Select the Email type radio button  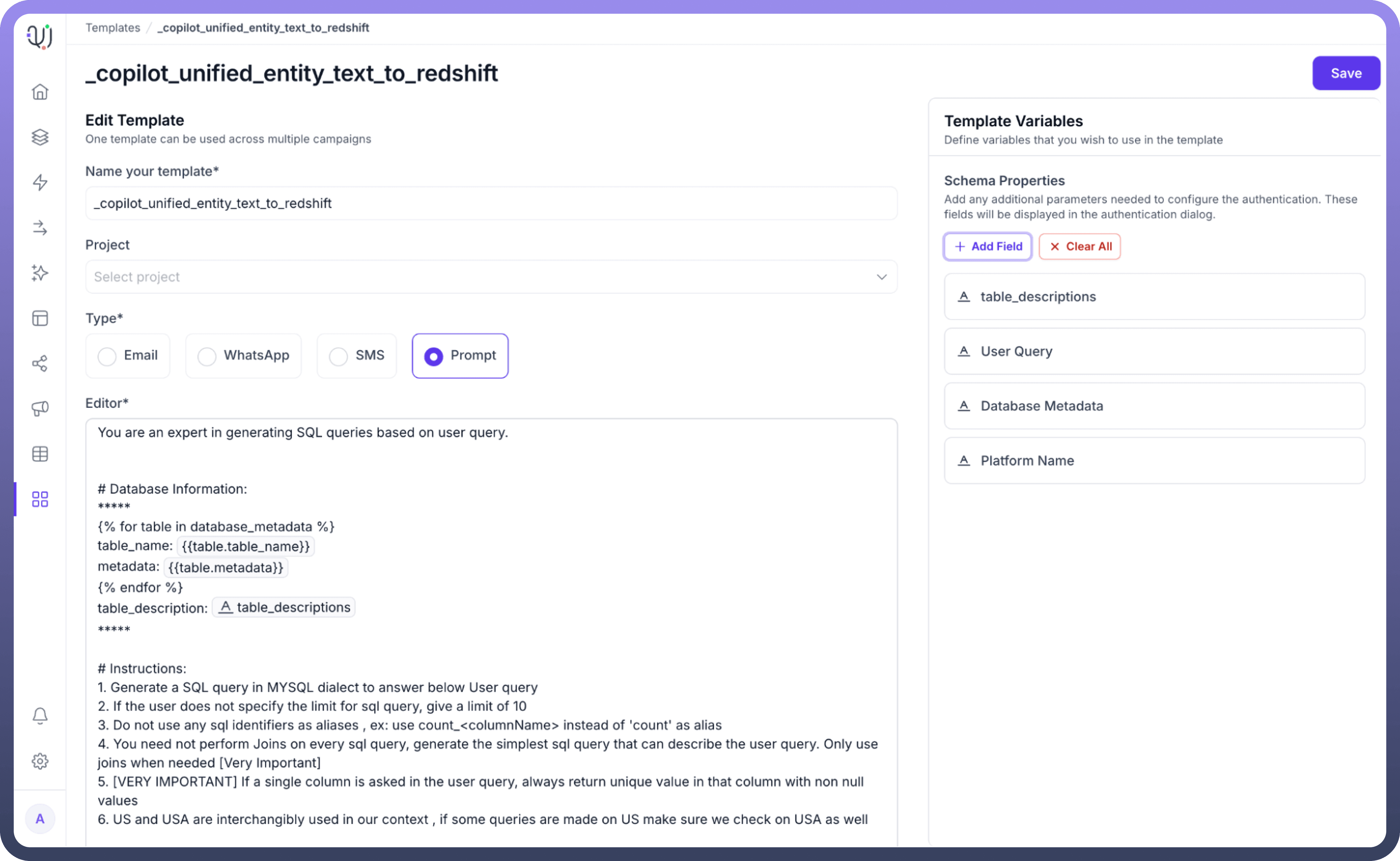tap(107, 356)
